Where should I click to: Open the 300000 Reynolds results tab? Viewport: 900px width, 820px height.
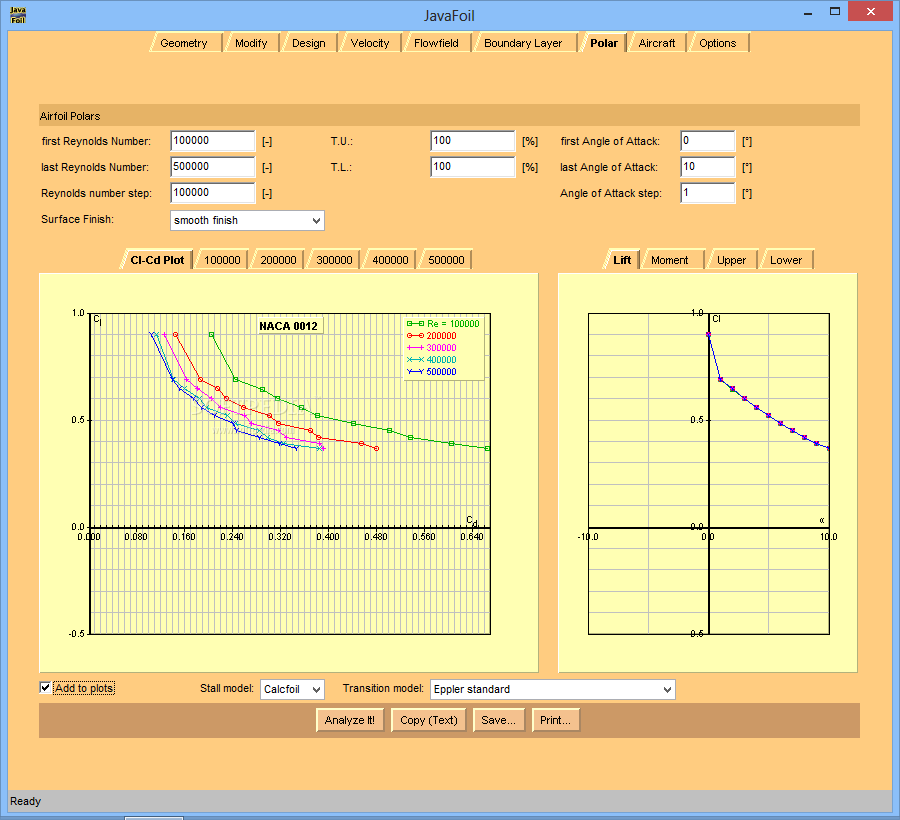point(335,260)
